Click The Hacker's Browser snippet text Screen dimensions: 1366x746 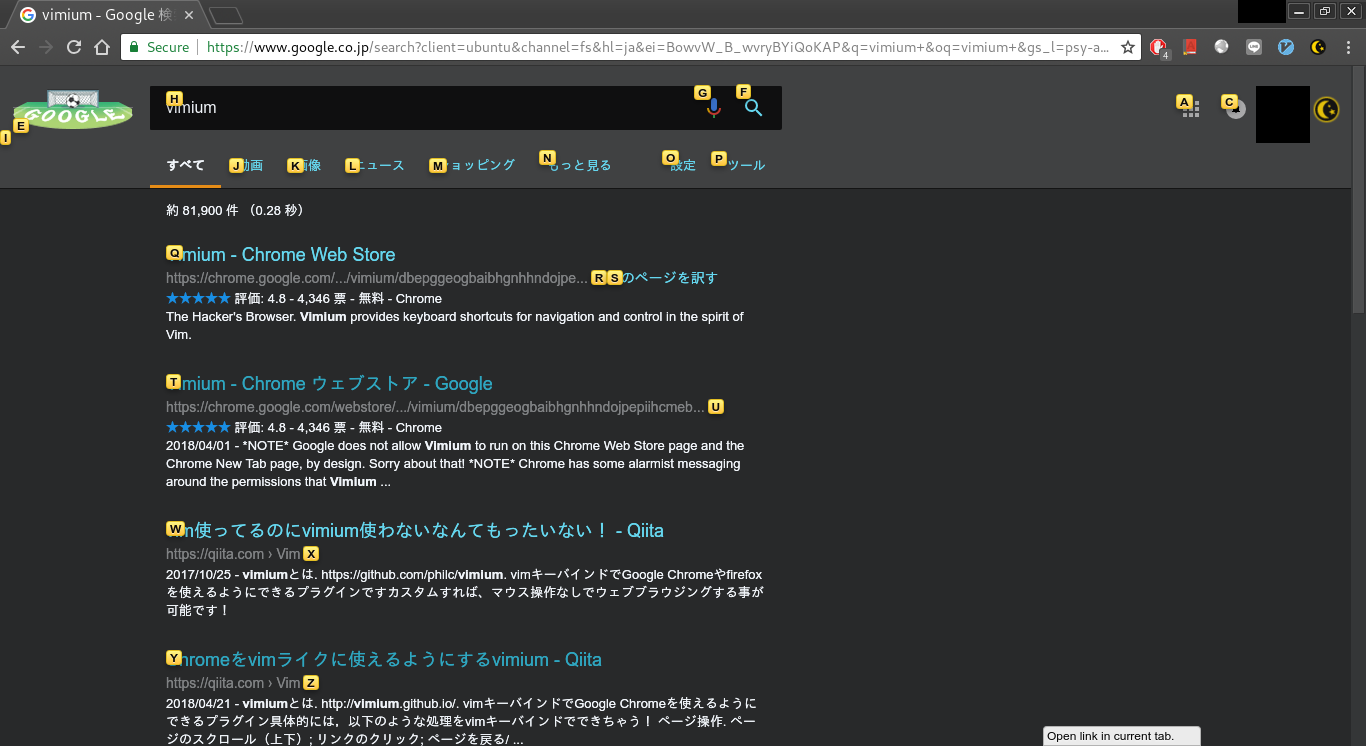pyautogui.click(x=455, y=326)
